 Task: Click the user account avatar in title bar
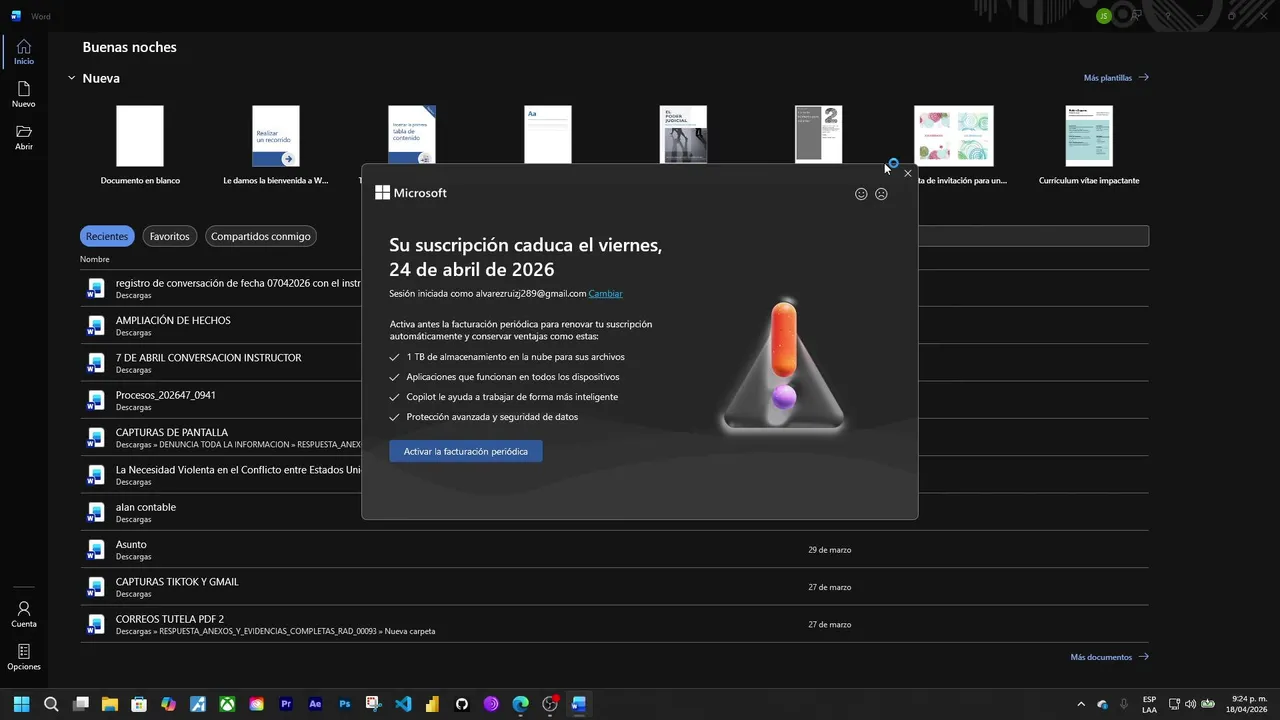coord(1104,15)
